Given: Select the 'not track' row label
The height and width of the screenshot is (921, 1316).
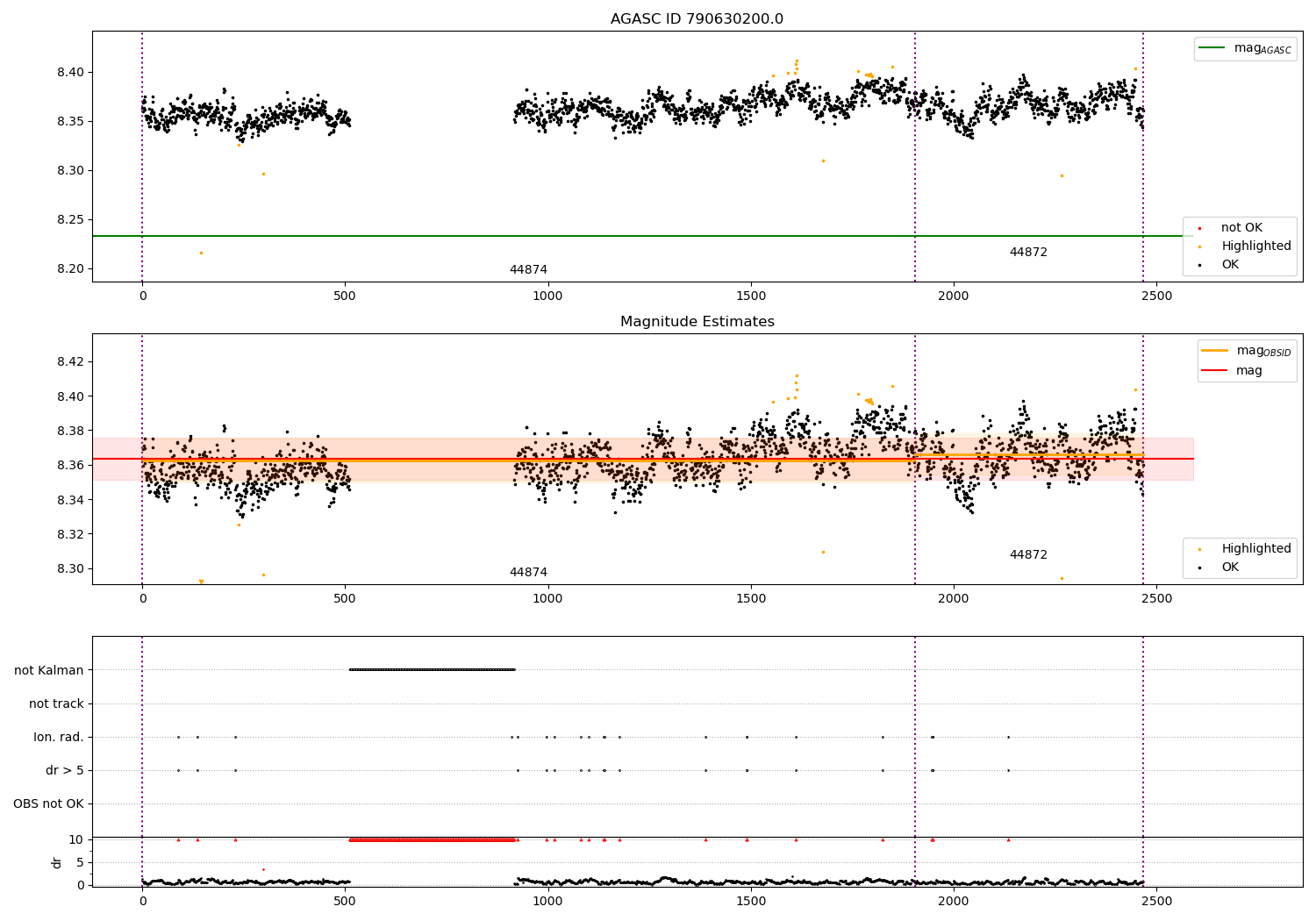Looking at the screenshot, I should [56, 703].
